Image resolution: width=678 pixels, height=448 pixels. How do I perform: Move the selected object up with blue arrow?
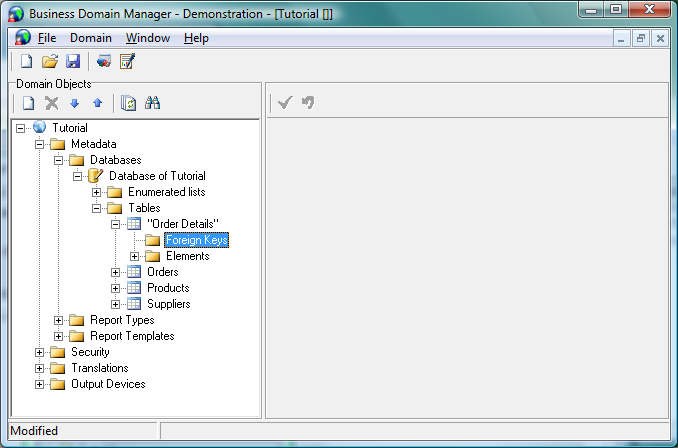97,103
